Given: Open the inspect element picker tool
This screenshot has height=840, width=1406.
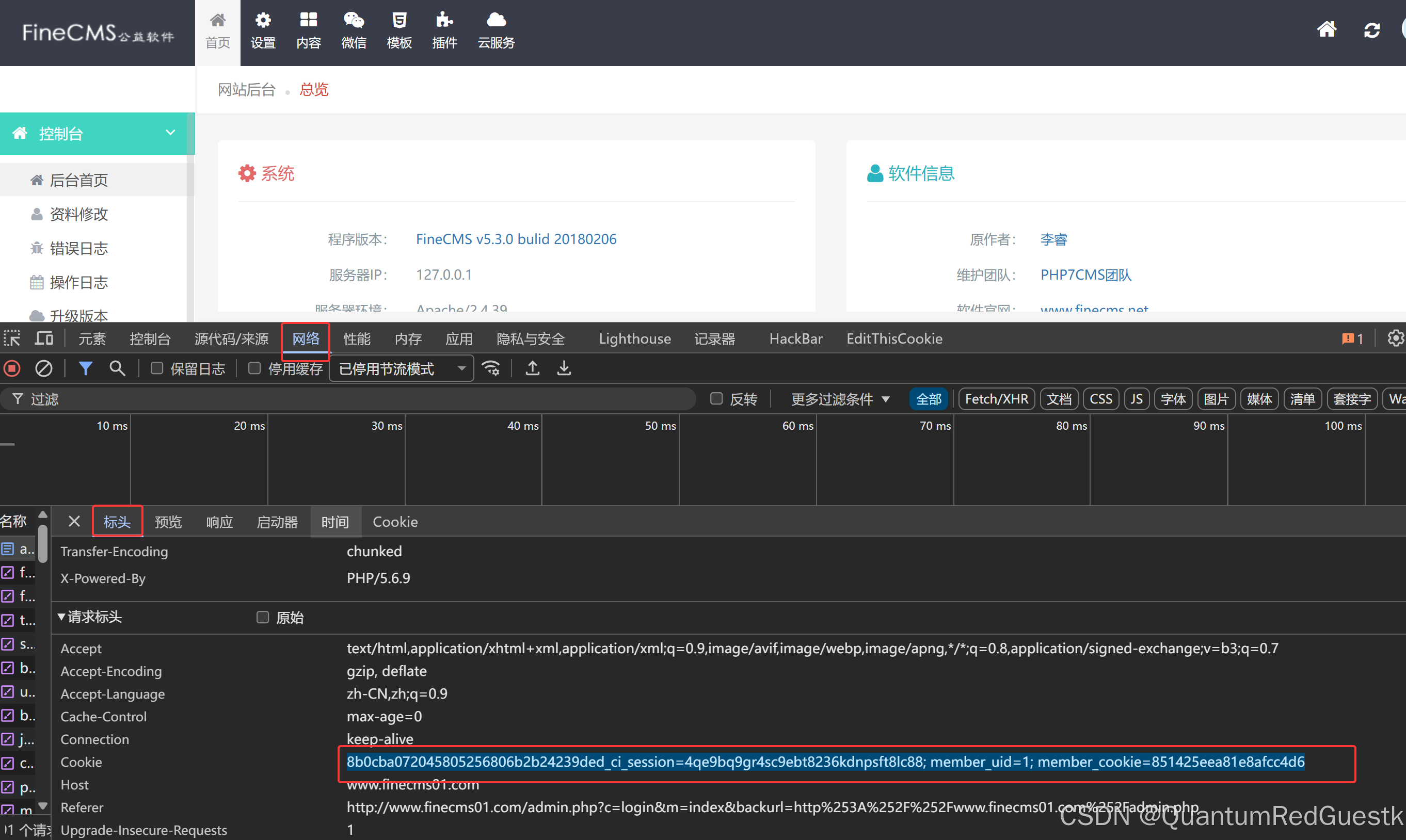Looking at the screenshot, I should click(x=12, y=338).
